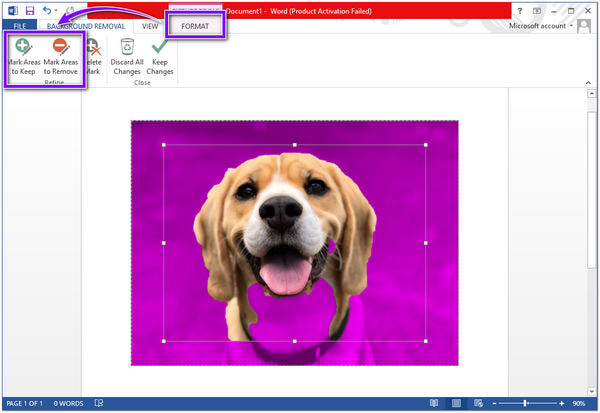Click the bottom-left selection handle of marquee
This screenshot has width=600, height=413.
(x=164, y=341)
